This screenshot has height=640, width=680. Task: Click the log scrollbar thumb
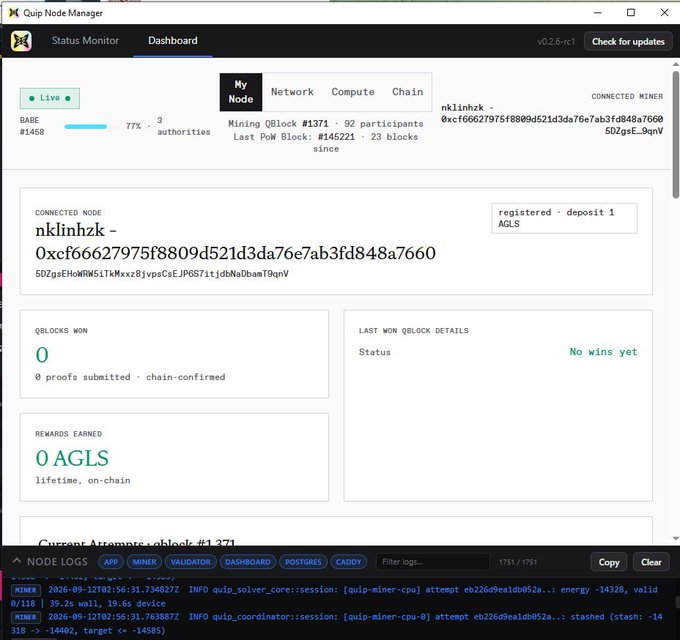click(x=677, y=602)
